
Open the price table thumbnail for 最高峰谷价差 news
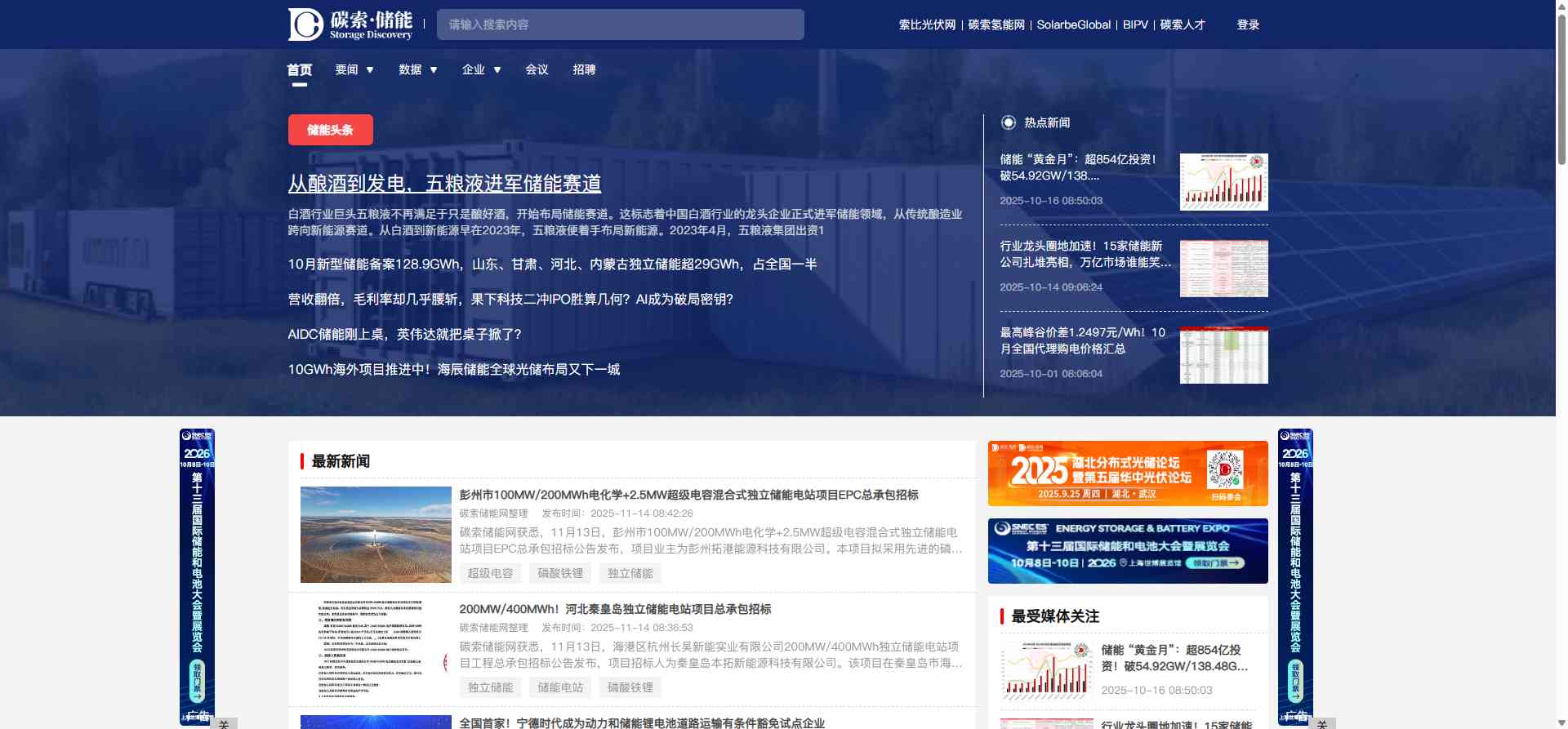(x=1223, y=355)
